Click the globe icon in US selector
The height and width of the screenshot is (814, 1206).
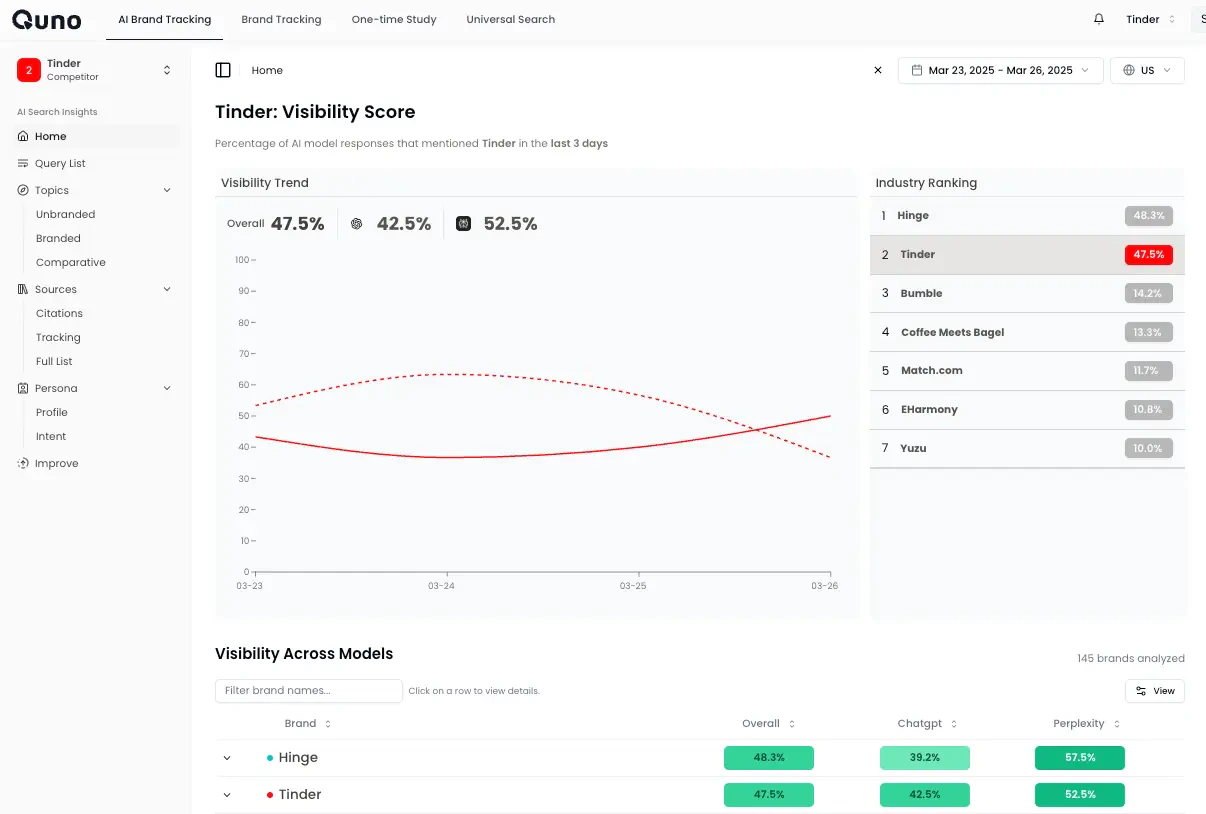[1129, 70]
